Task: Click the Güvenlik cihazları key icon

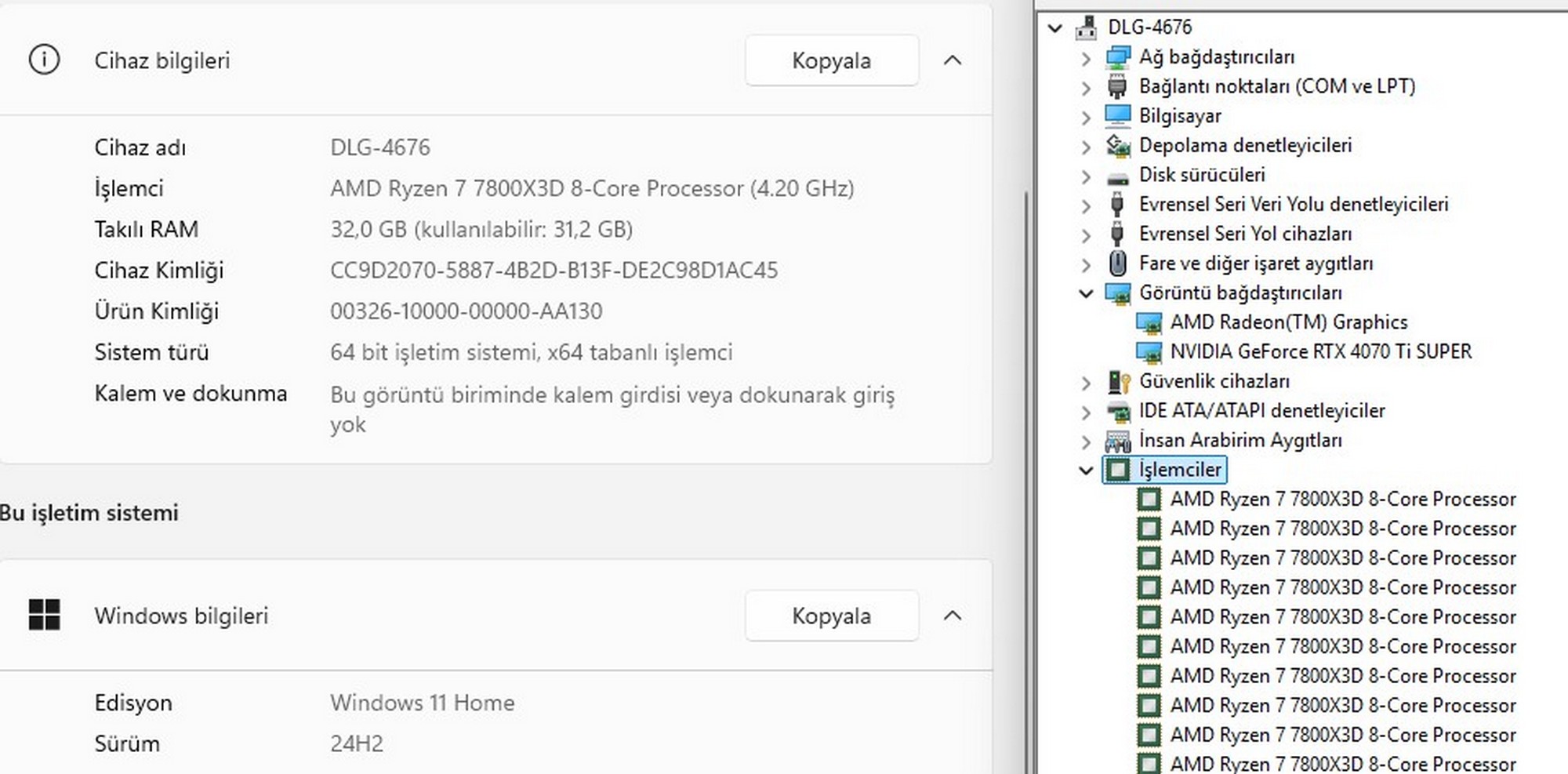Action: (1118, 382)
